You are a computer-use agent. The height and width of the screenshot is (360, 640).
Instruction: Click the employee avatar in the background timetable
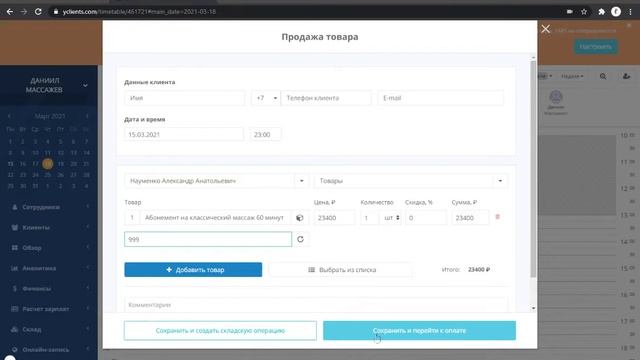[556, 97]
